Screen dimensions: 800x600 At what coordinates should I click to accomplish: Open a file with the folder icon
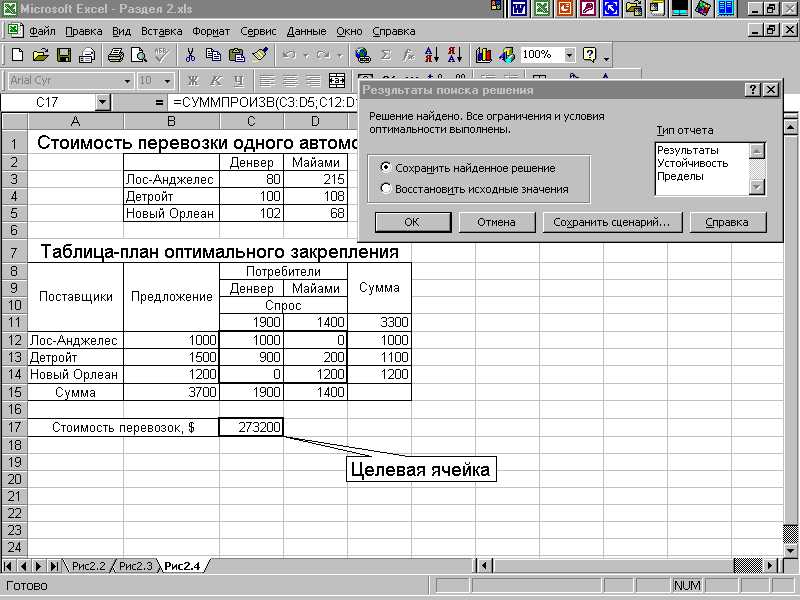(41, 55)
